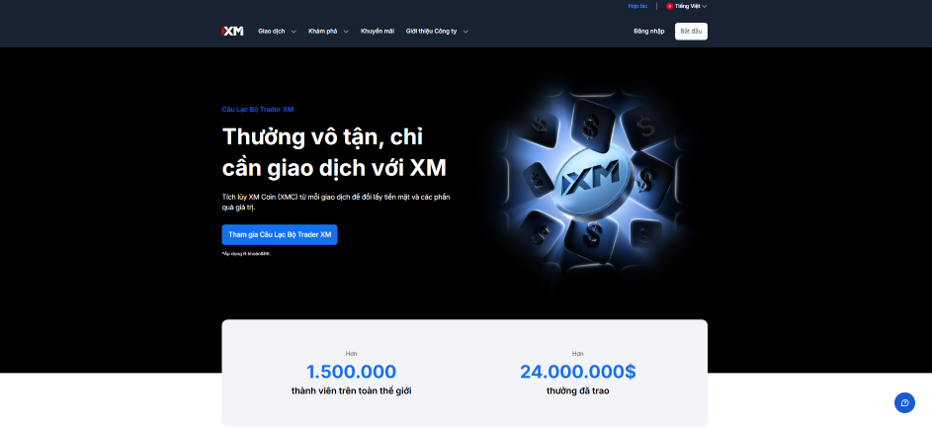Open the Khám phá menu
Viewport: 932px width, 429px height.
[x=323, y=31]
